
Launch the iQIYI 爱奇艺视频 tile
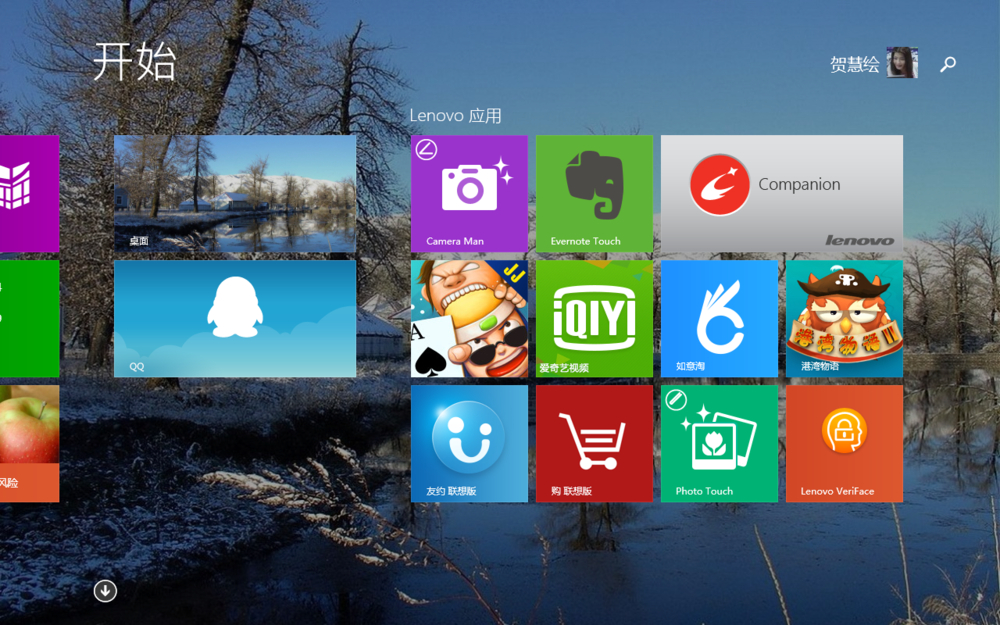coord(594,318)
